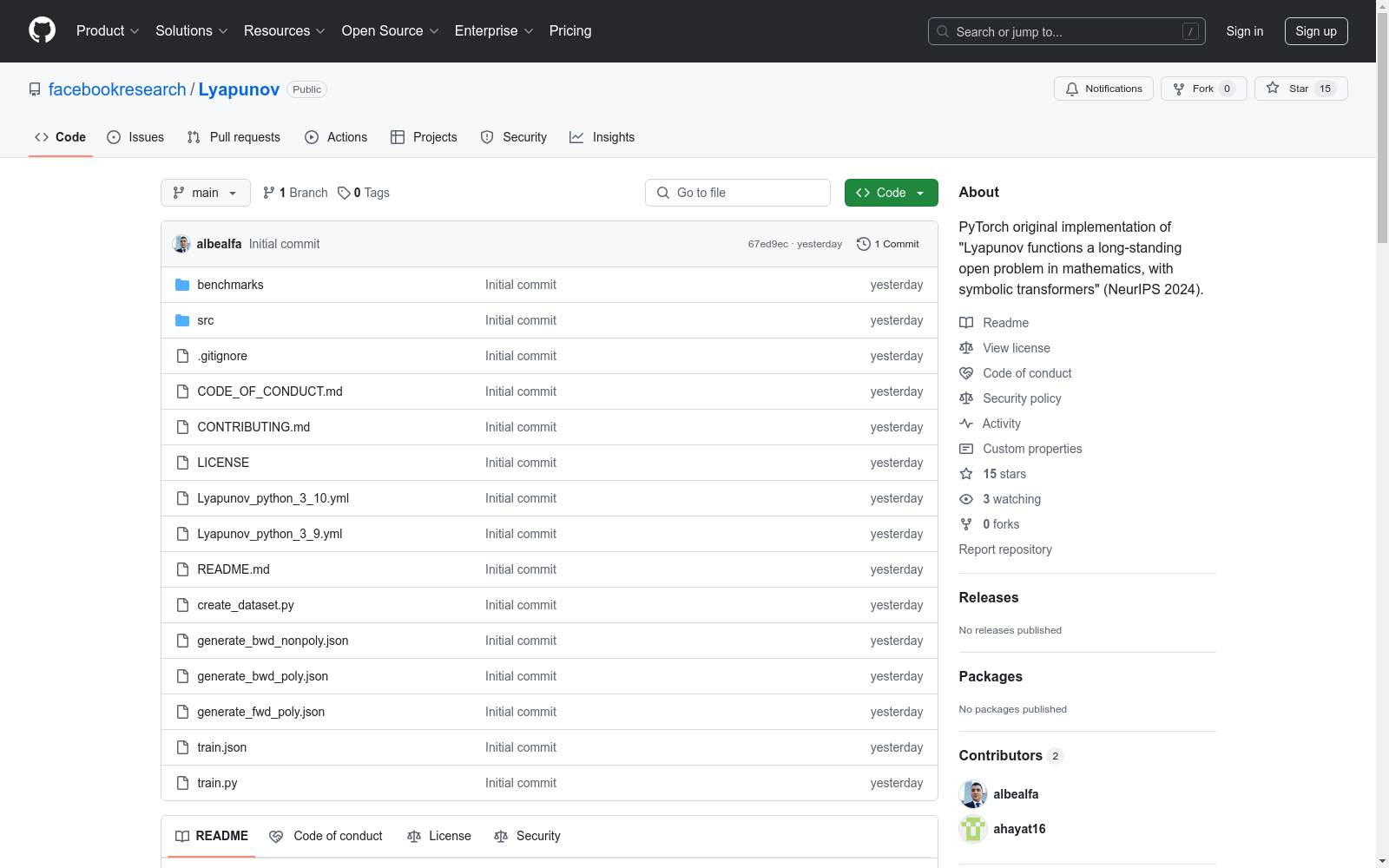Expand the Enterprise menu
The width and height of the screenshot is (1389, 868).
click(494, 30)
